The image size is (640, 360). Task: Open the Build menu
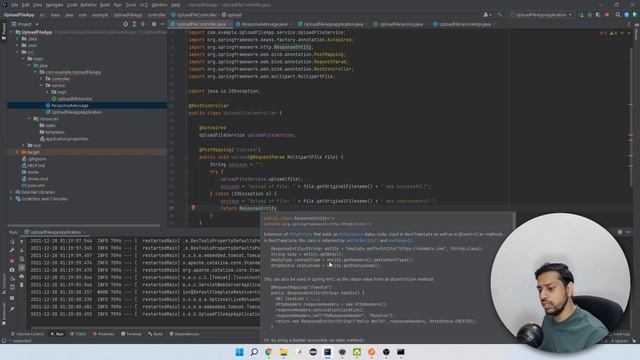point(105,5)
